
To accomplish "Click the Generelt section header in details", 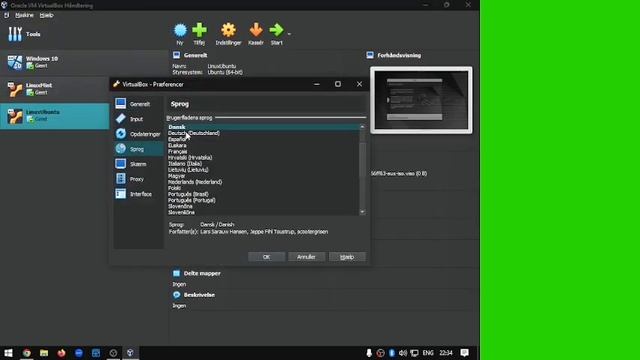I will click(x=195, y=55).
